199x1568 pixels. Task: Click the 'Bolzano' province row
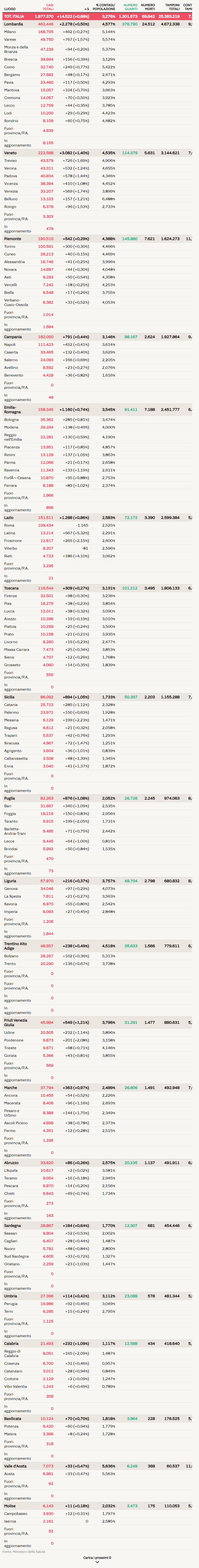pos(97,956)
